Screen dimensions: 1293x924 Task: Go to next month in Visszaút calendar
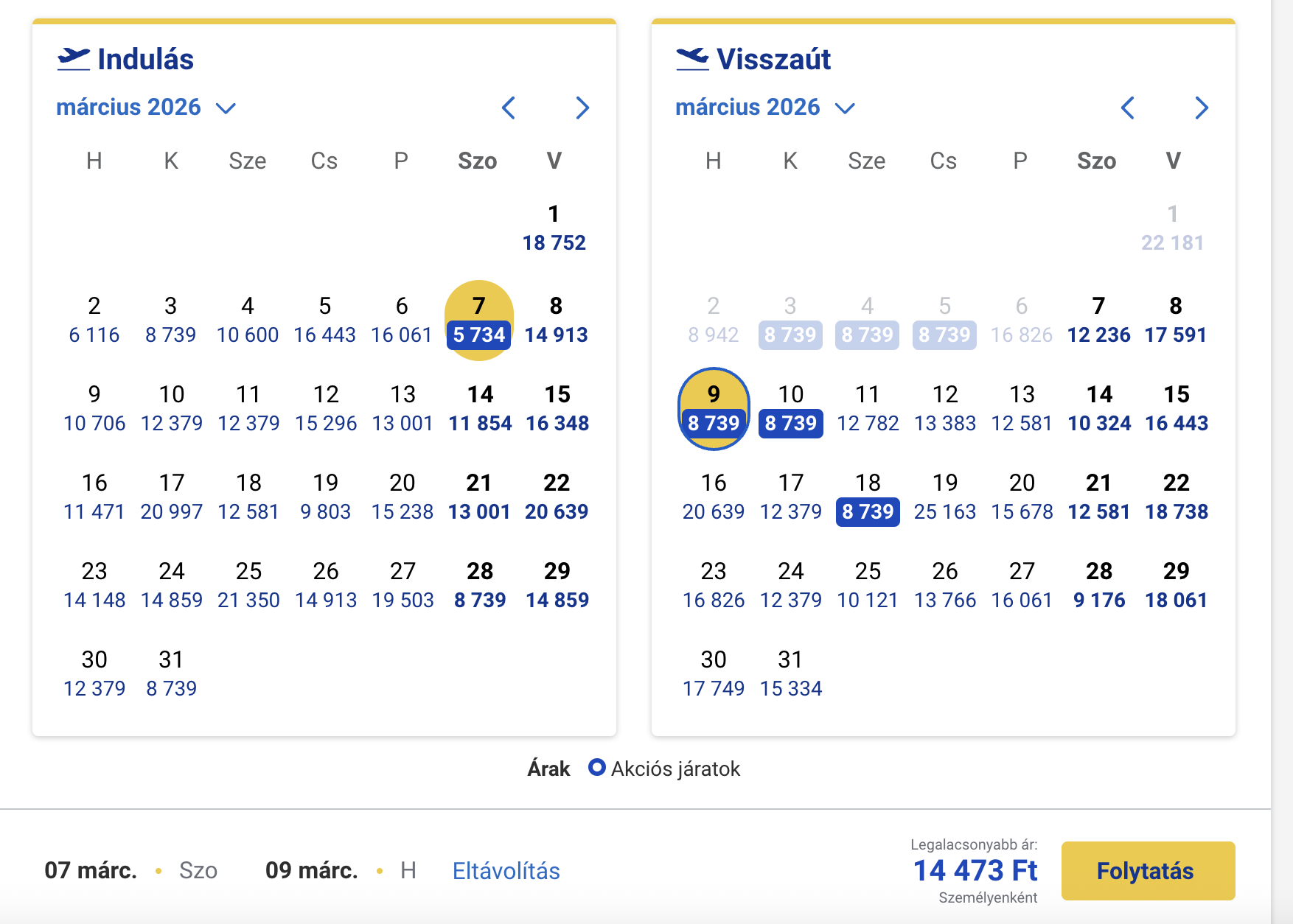click(x=1202, y=108)
